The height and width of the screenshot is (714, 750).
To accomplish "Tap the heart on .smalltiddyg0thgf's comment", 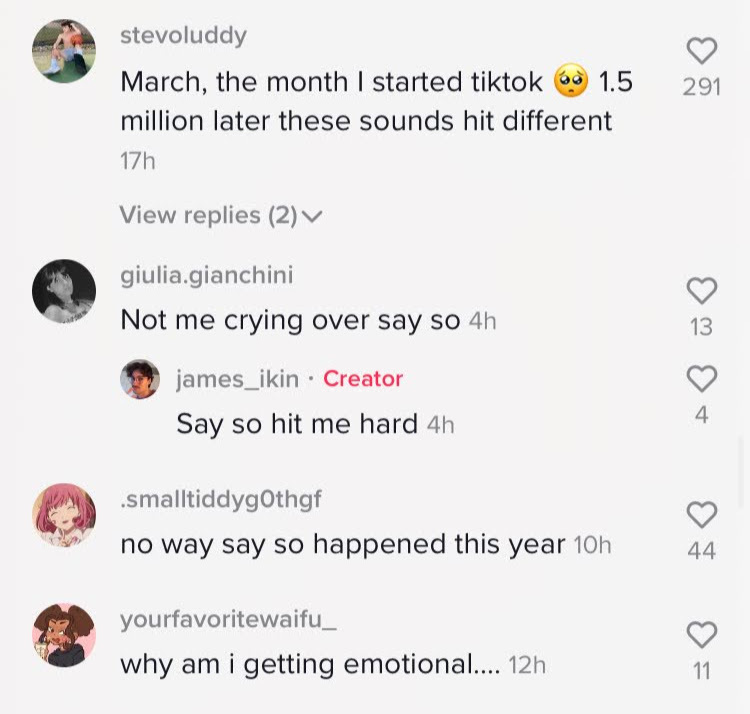I will tap(702, 515).
